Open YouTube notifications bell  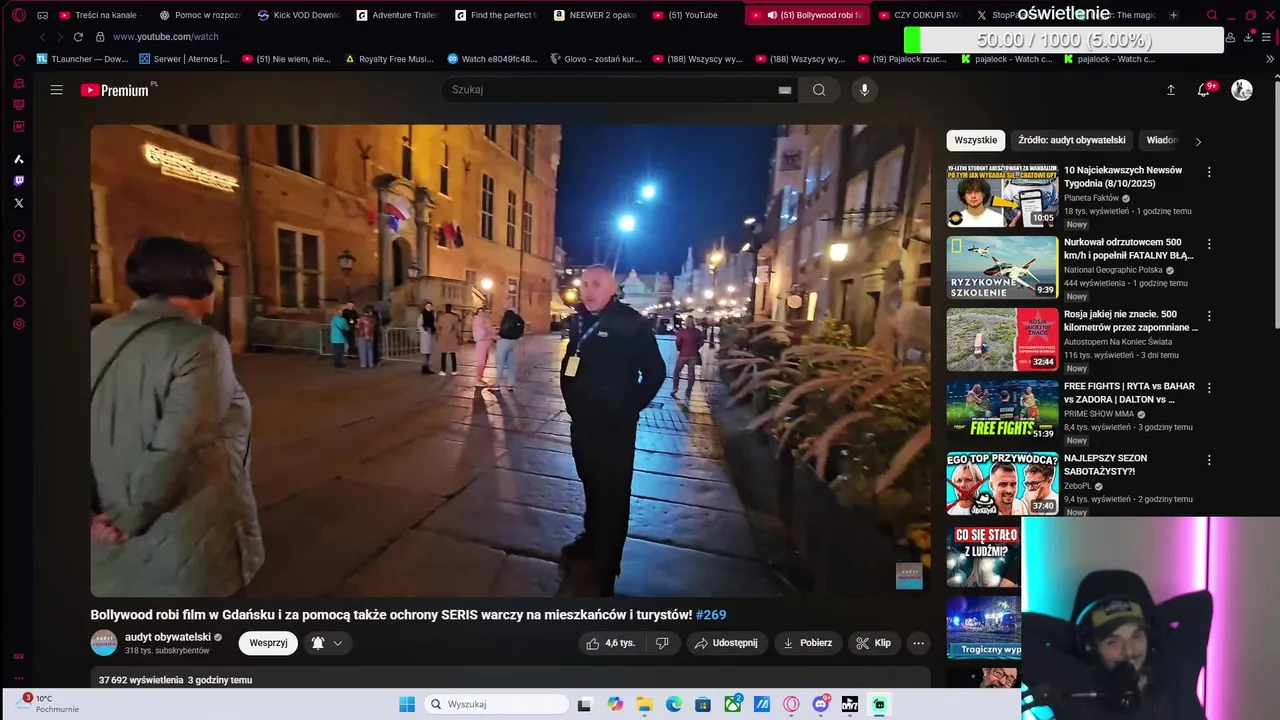(x=1204, y=90)
